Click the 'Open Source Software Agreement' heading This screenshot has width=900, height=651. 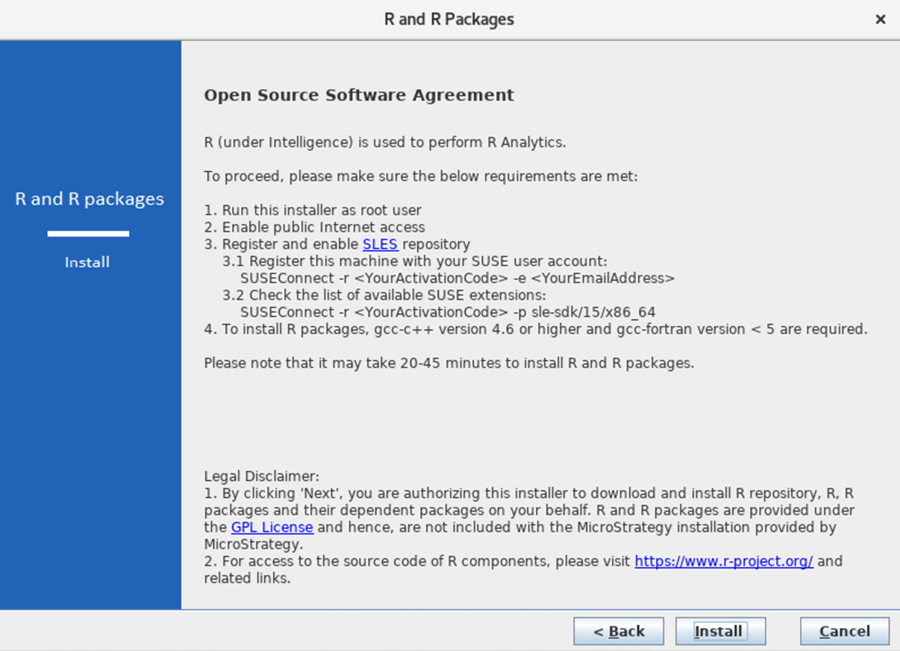[x=358, y=96]
